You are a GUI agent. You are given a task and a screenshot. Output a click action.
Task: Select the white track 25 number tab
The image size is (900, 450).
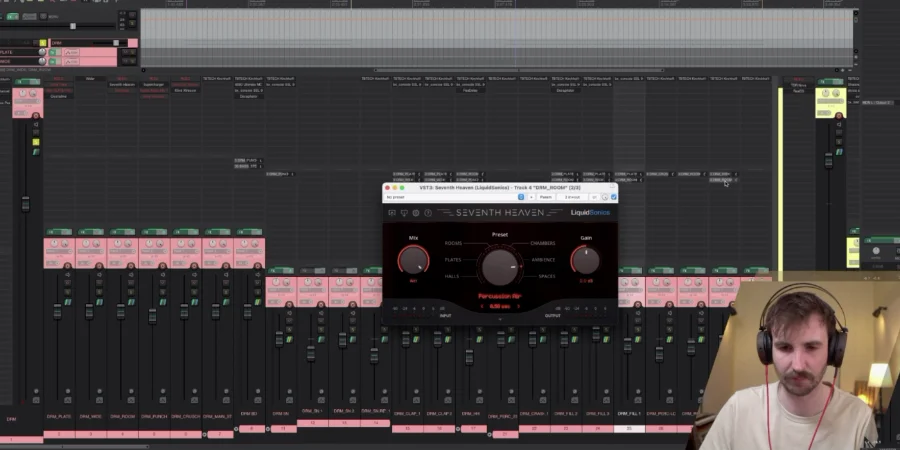(x=629, y=429)
